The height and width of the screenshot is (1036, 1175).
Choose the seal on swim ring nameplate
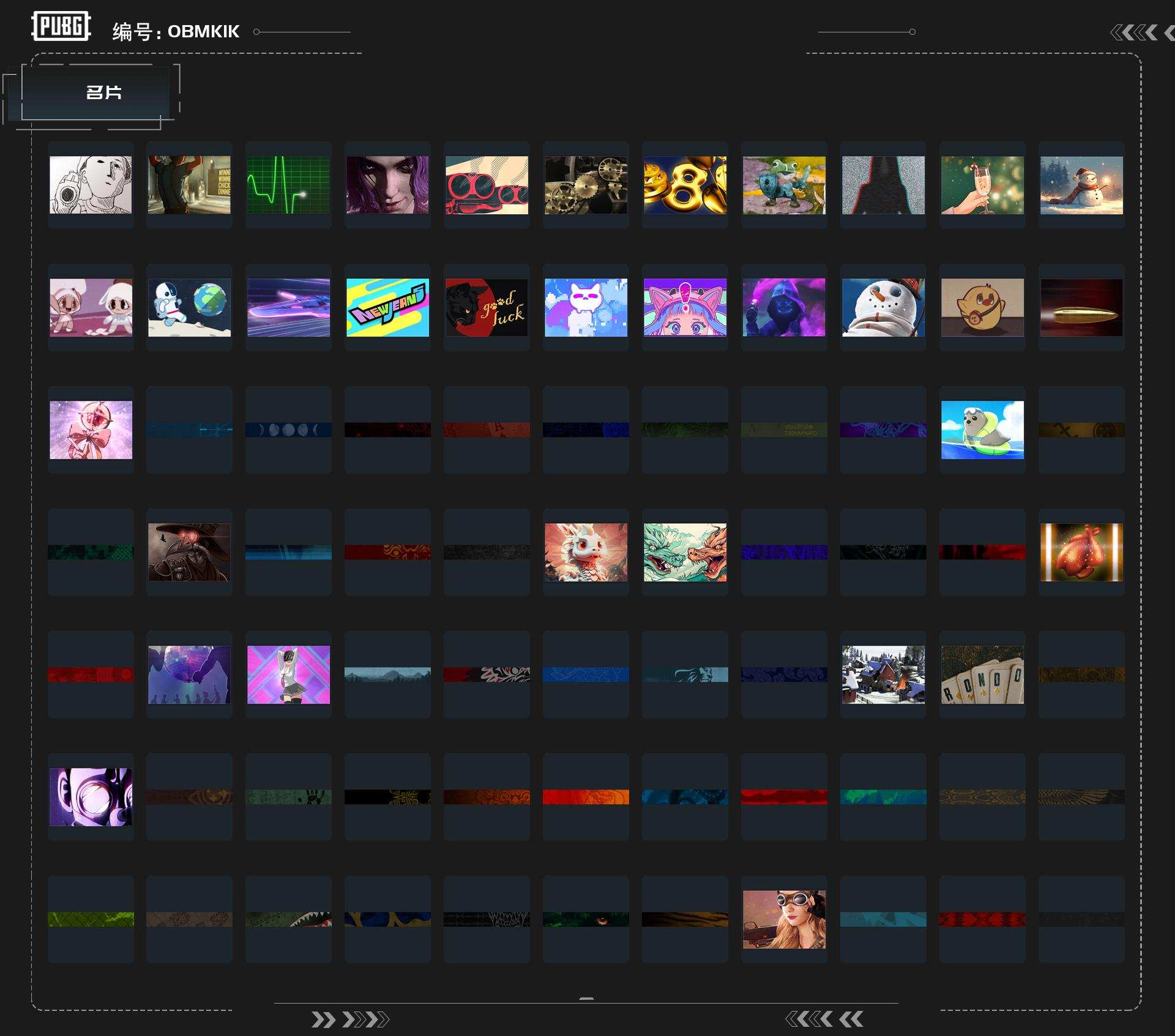pyautogui.click(x=983, y=430)
